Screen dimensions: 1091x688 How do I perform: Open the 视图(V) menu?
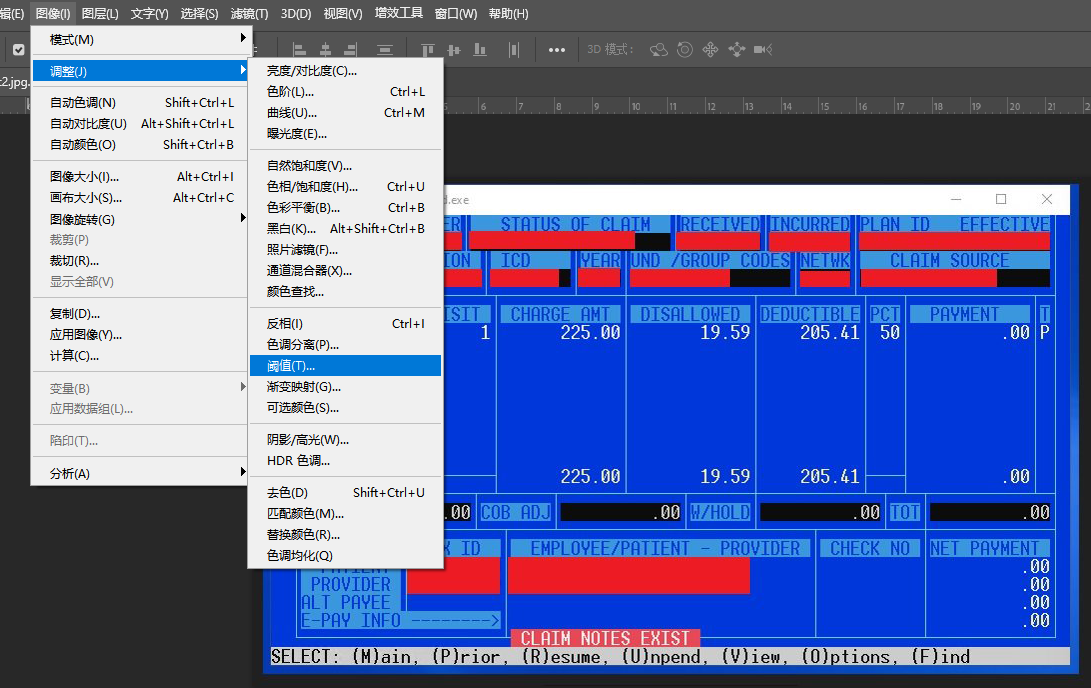click(343, 13)
